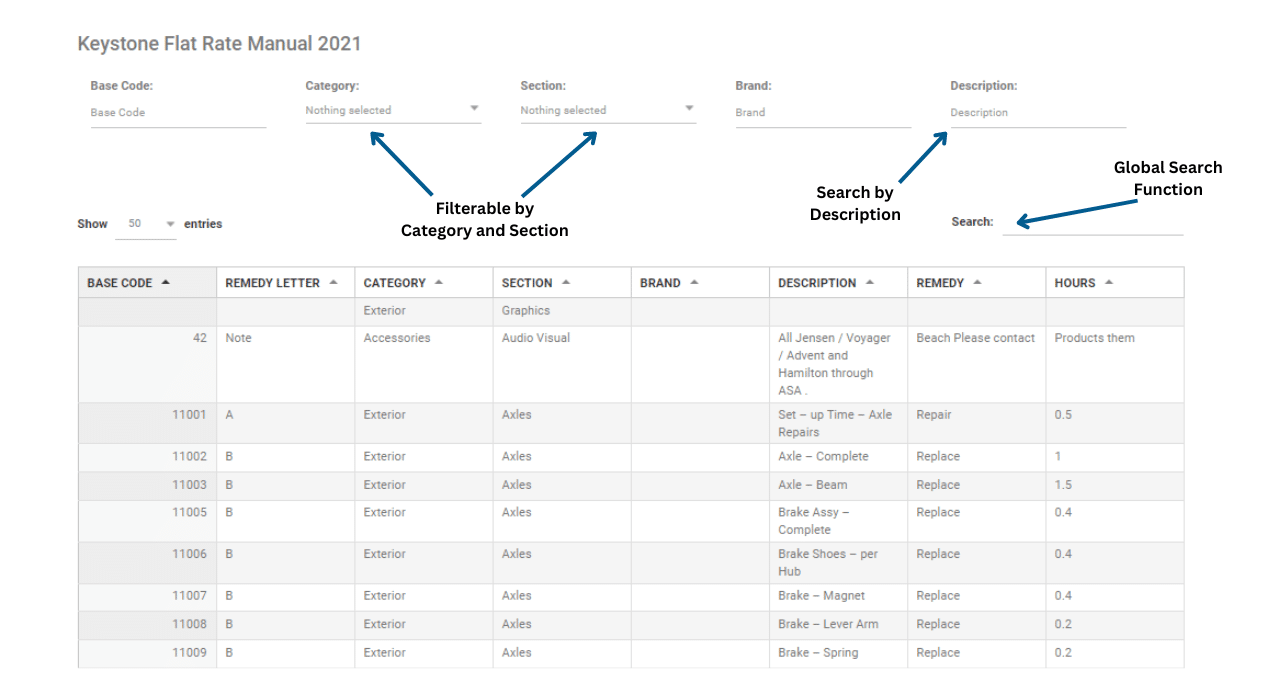Click base code 11009 cell
Viewport: 1267px width, 692px height.
pos(147,653)
